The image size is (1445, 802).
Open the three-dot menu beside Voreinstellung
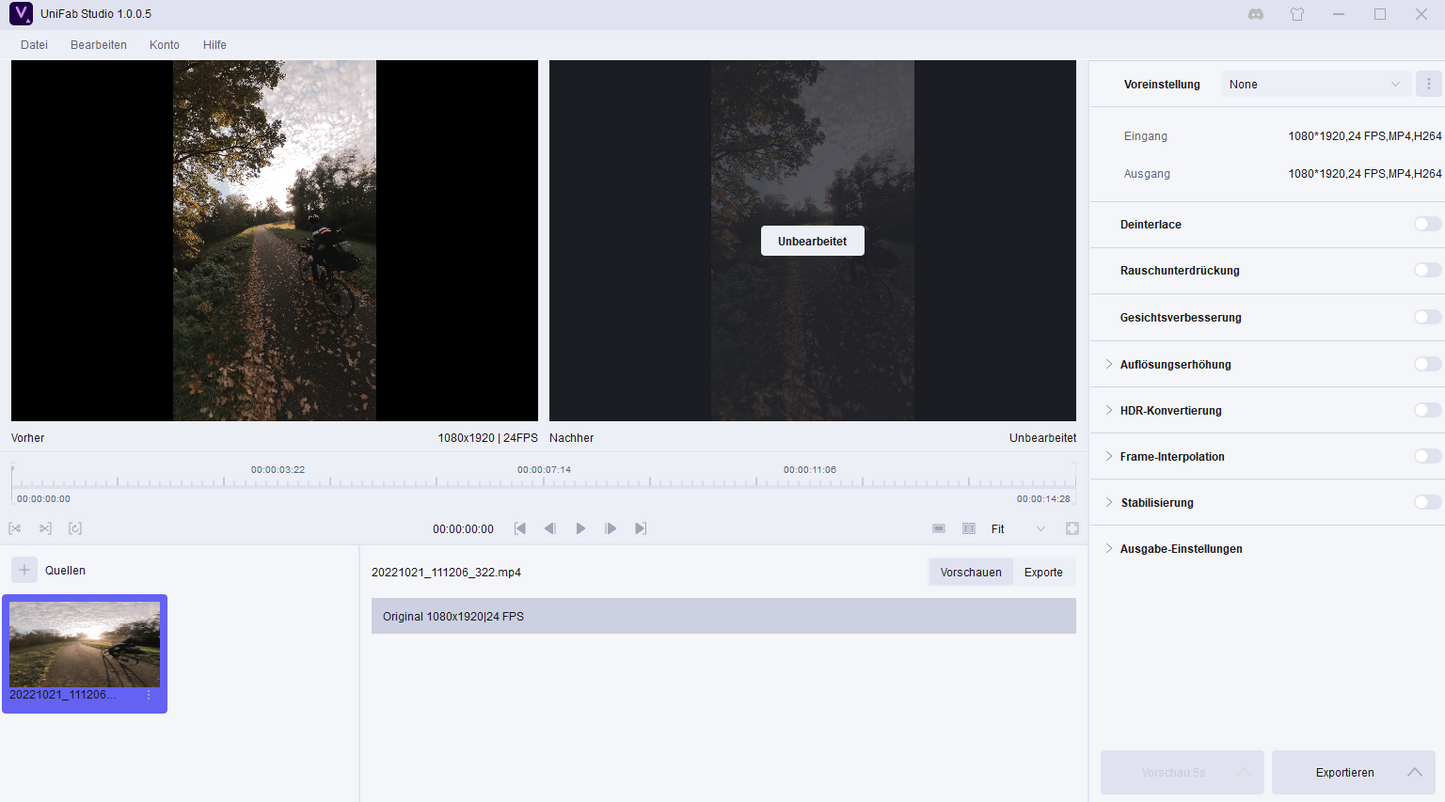click(x=1428, y=84)
